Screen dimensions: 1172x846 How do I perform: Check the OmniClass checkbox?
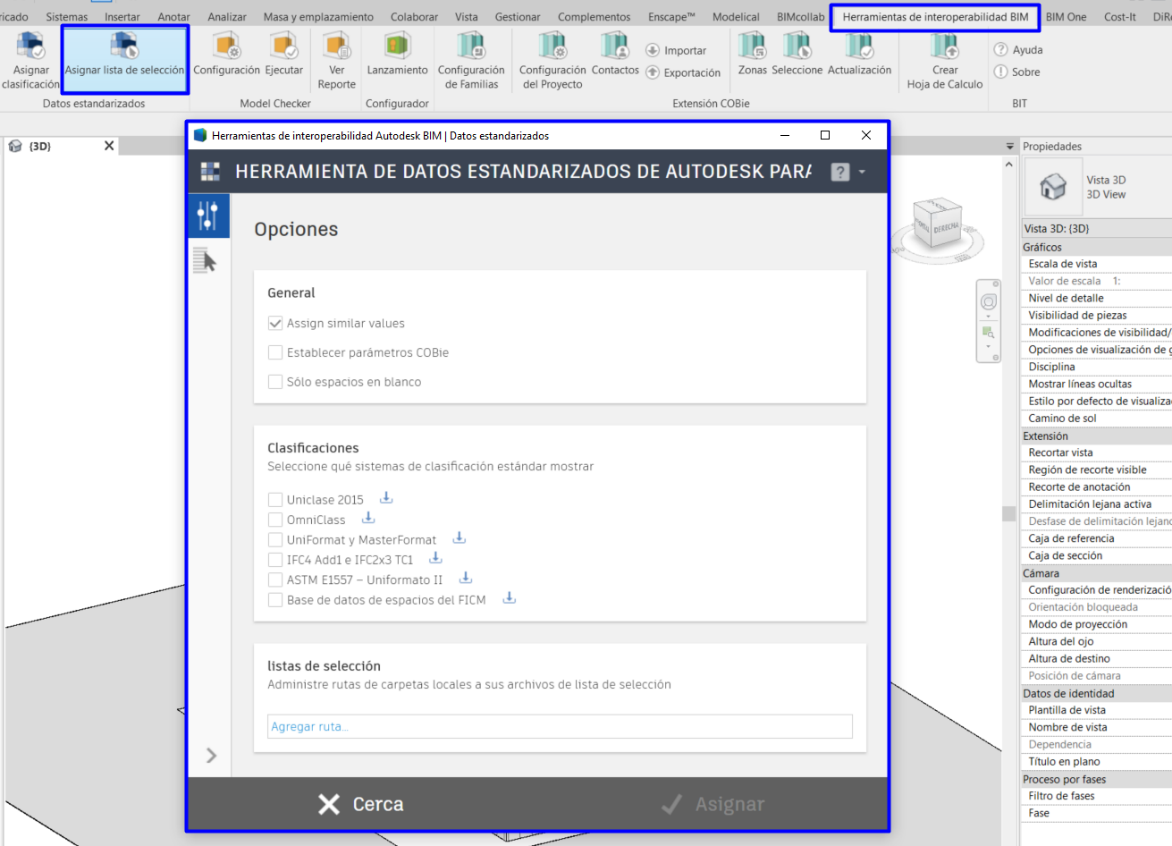(275, 519)
